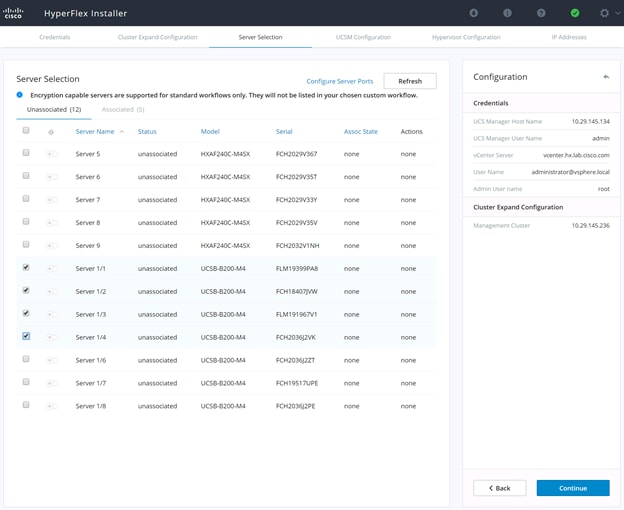This screenshot has height=510, width=624.
Task: Sort by the Assoc State column header
Action: [361, 132]
